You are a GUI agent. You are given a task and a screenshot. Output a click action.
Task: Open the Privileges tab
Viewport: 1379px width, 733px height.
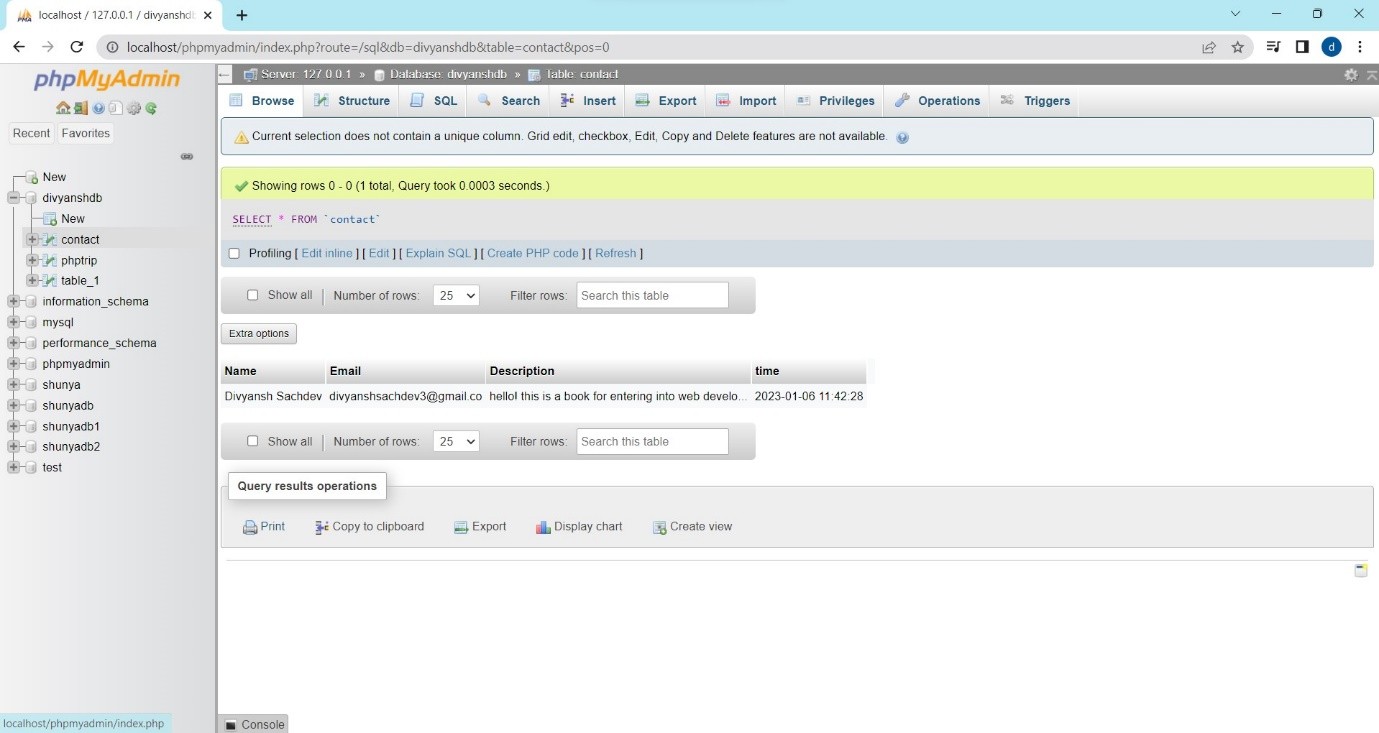836,101
